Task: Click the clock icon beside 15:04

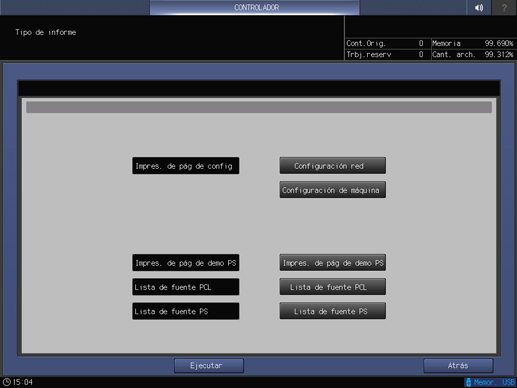Action: pyautogui.click(x=6, y=382)
